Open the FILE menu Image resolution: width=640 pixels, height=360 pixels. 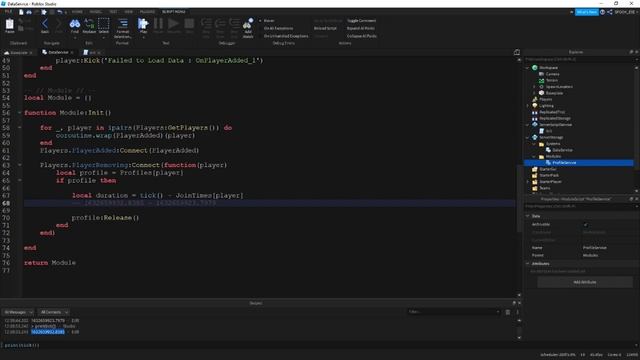pyautogui.click(x=8, y=12)
